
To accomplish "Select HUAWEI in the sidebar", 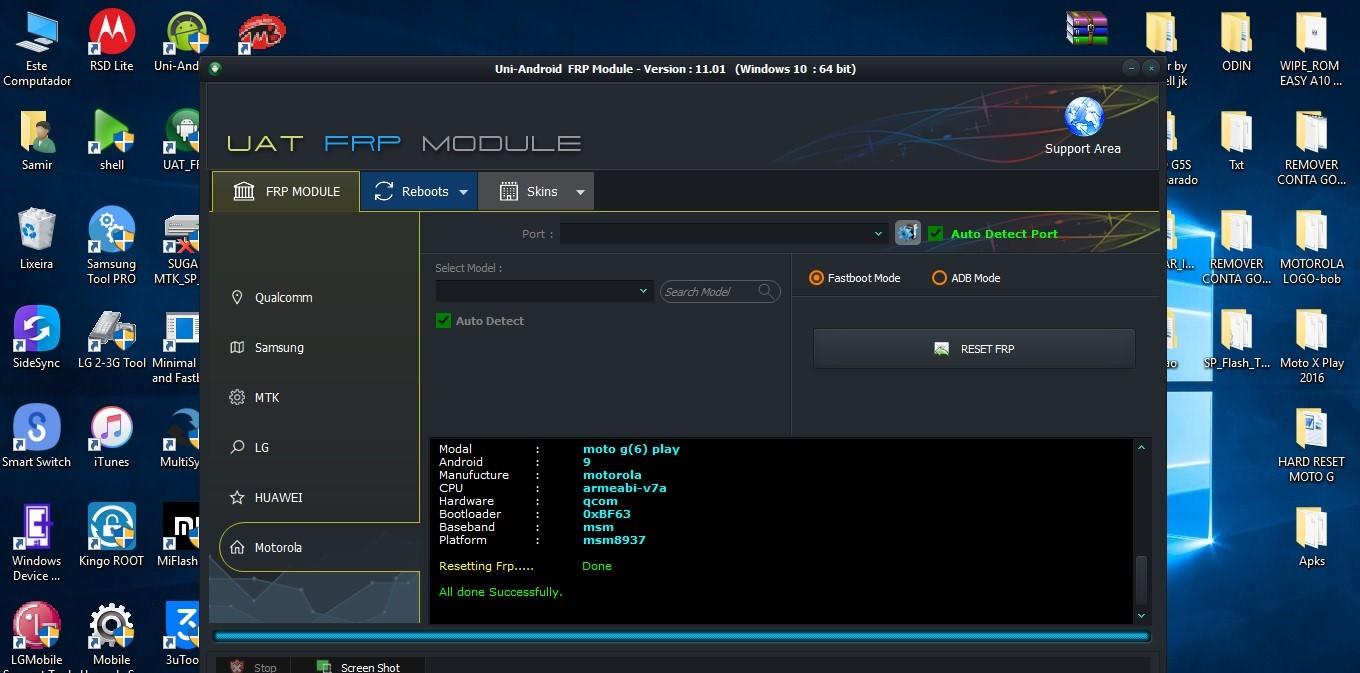I will (278, 497).
